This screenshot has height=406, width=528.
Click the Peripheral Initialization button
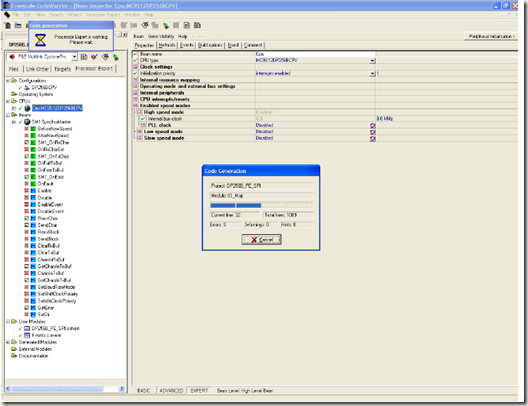pyautogui.click(x=492, y=36)
